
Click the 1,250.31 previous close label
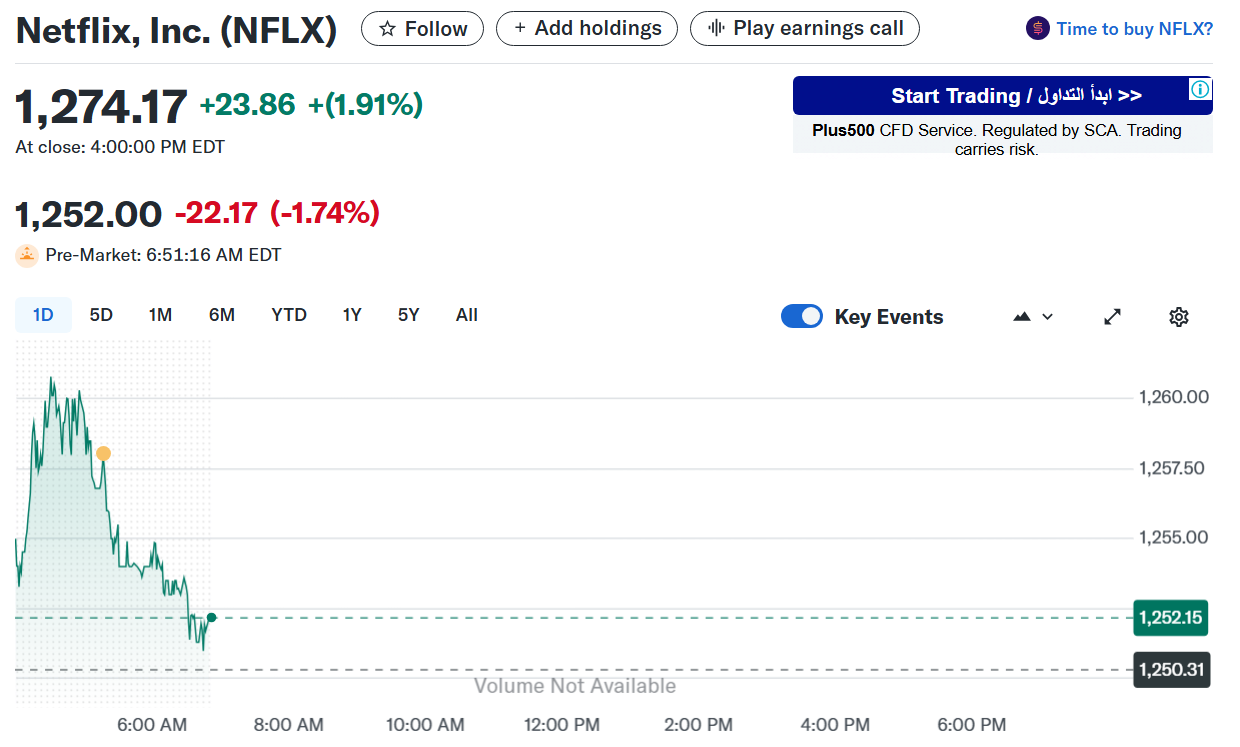coord(1171,669)
